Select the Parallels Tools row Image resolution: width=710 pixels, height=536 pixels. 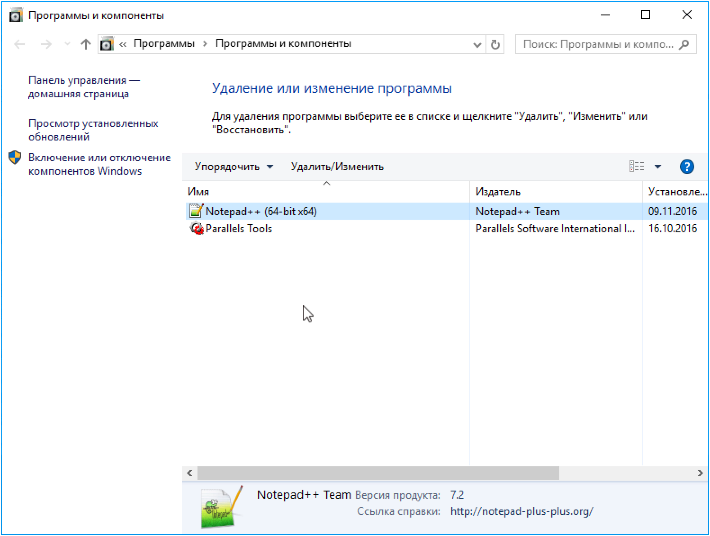coord(447,228)
